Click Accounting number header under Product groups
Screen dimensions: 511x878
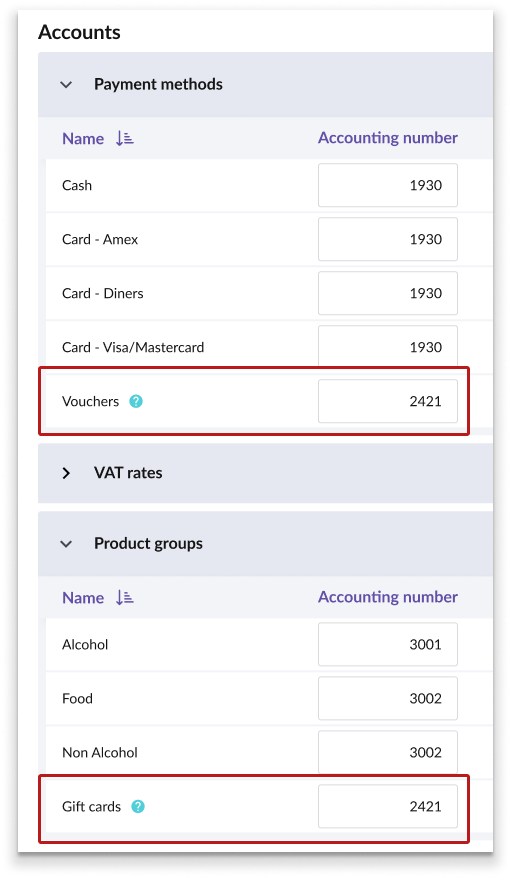tap(388, 597)
